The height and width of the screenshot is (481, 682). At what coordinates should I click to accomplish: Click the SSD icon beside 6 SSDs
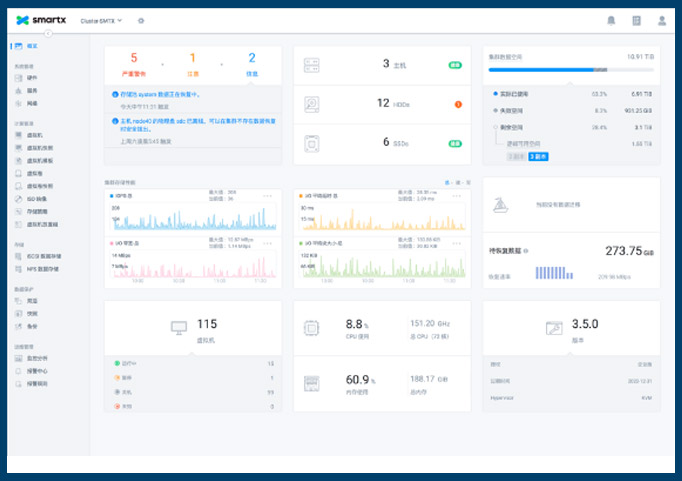[311, 144]
